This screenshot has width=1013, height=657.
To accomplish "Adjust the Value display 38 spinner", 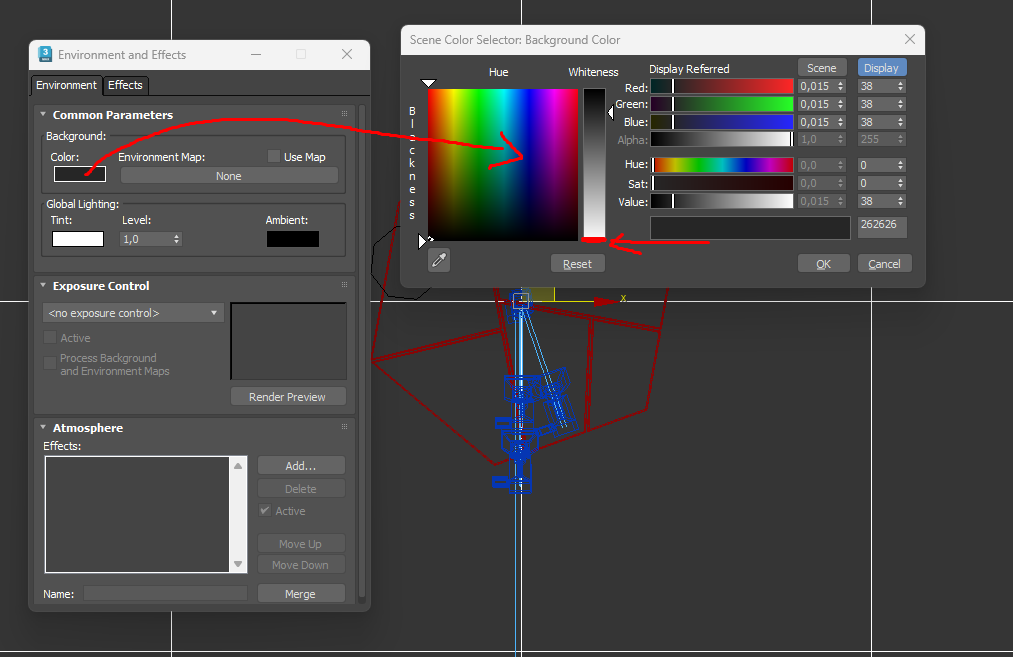I will click(900, 202).
